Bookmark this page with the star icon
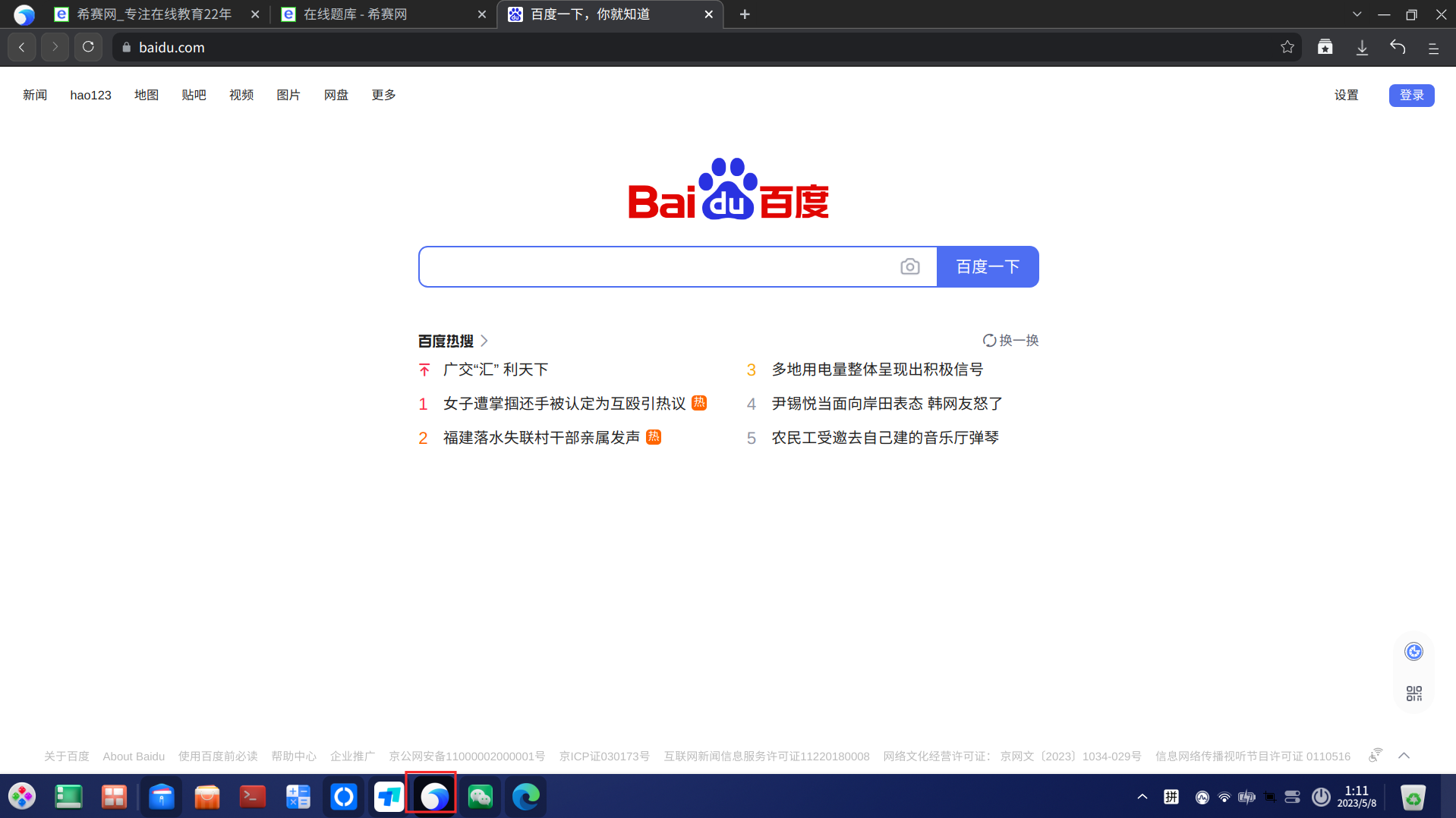 coord(1287,46)
